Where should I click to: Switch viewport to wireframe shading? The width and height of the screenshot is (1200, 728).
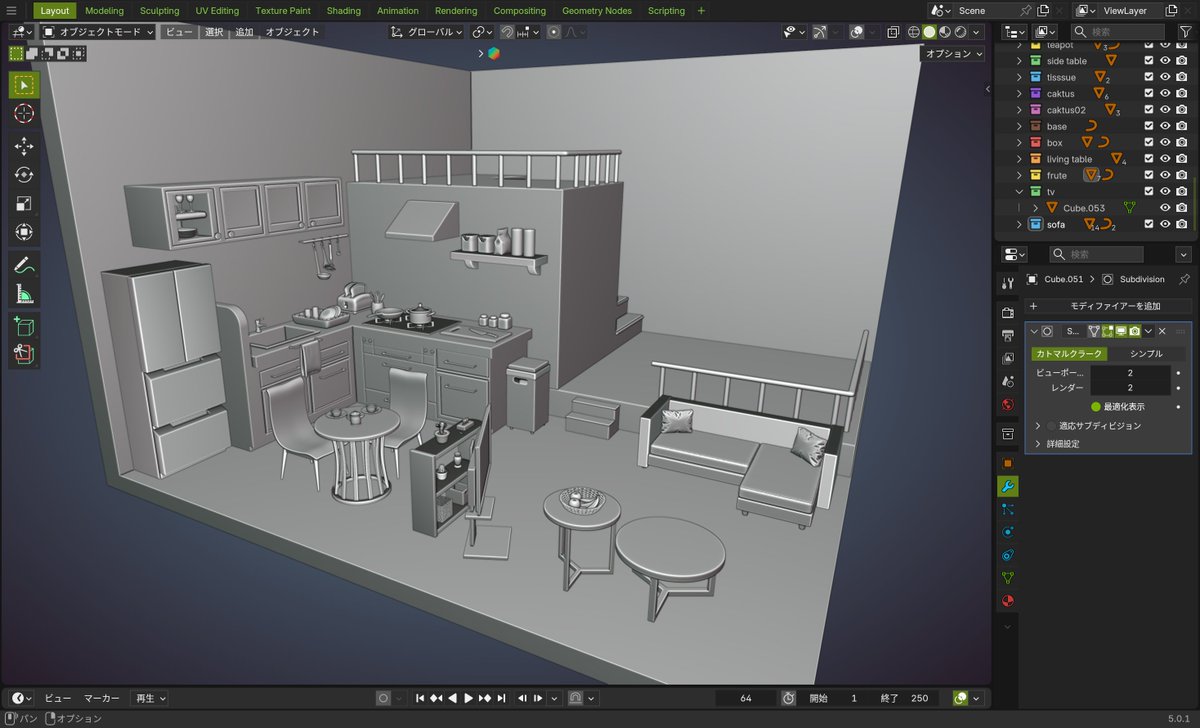click(x=913, y=32)
